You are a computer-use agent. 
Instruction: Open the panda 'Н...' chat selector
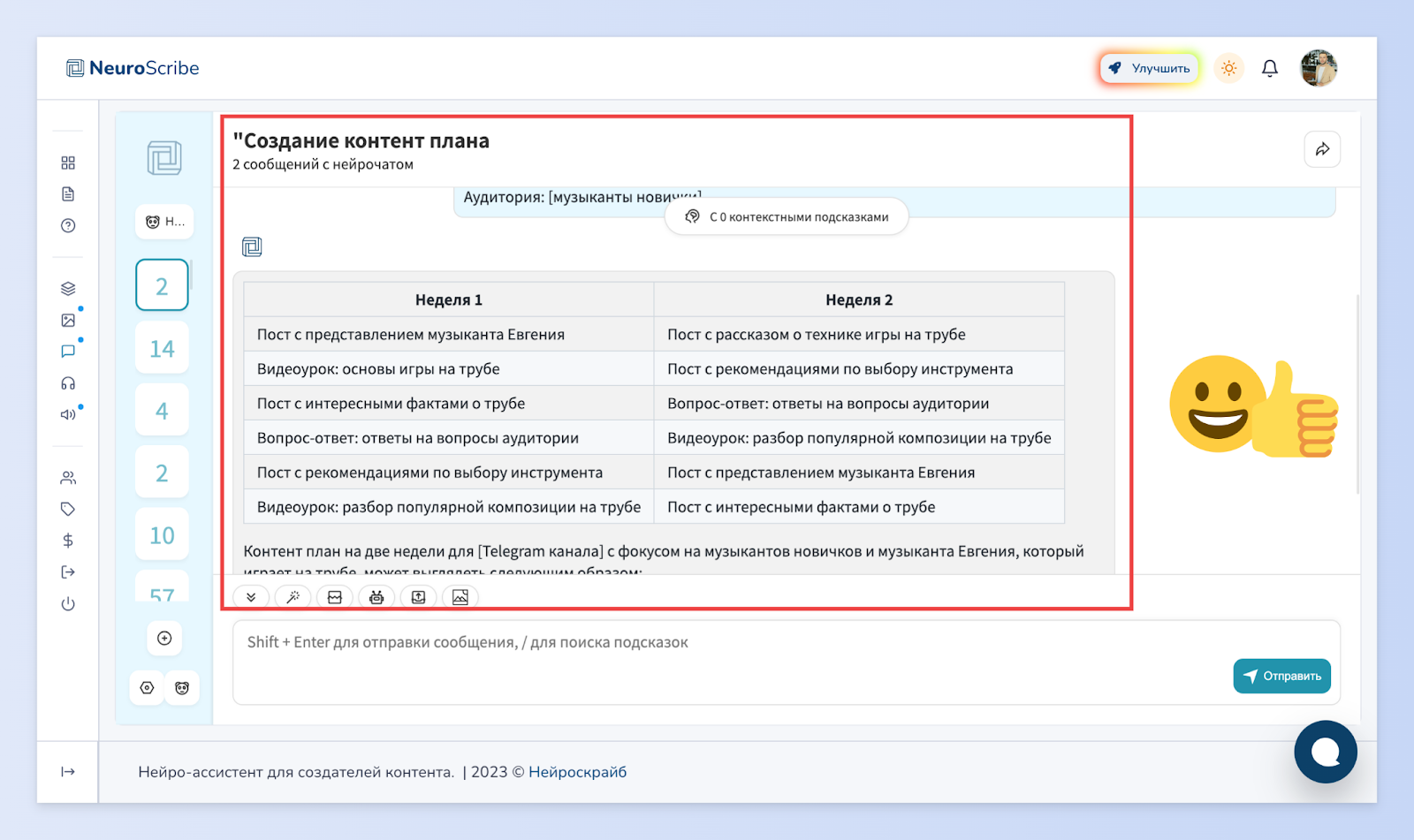coord(164,222)
